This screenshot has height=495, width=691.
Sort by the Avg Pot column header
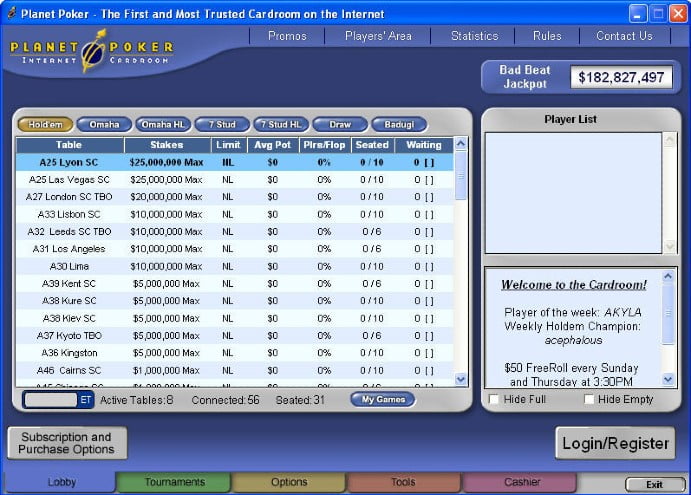[x=273, y=145]
